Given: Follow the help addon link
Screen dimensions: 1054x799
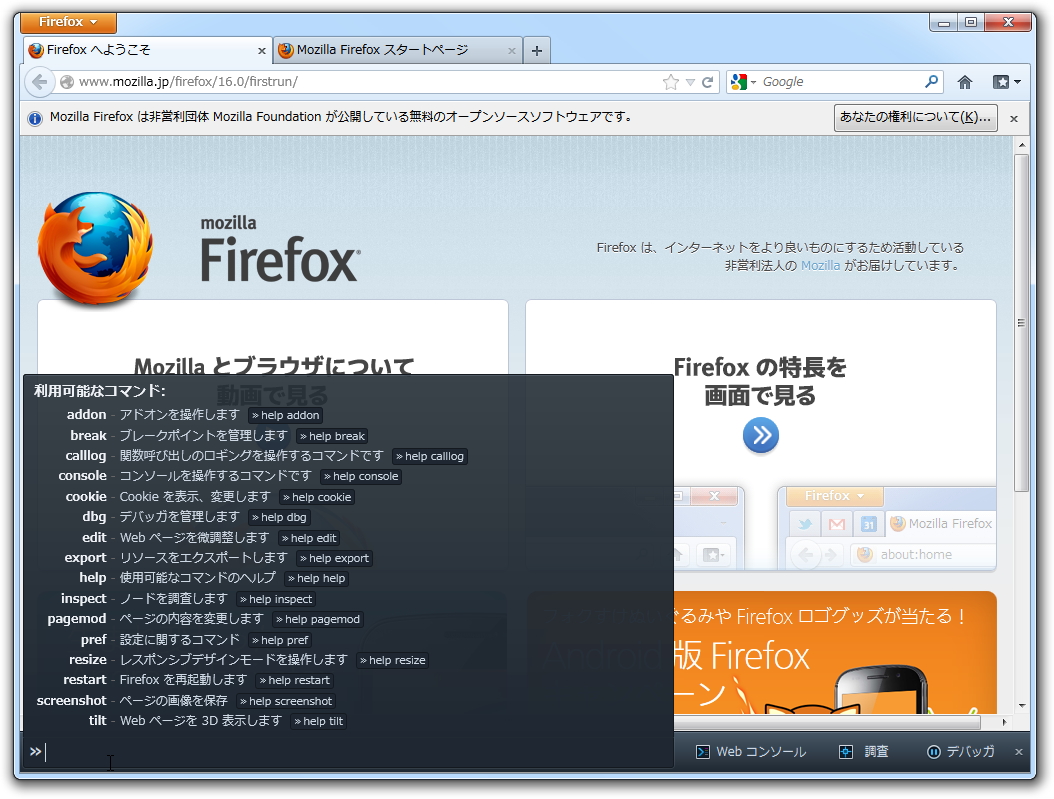Looking at the screenshot, I should pos(286,415).
